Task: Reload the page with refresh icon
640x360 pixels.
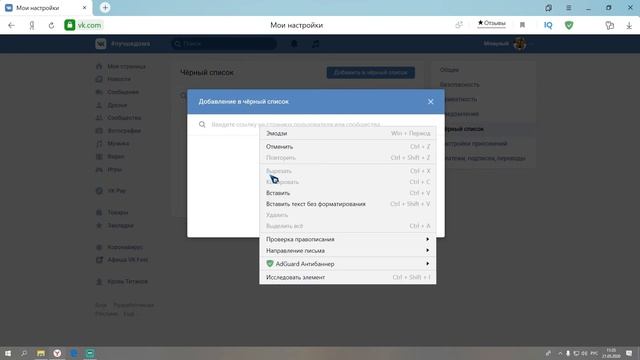Action: coord(51,25)
